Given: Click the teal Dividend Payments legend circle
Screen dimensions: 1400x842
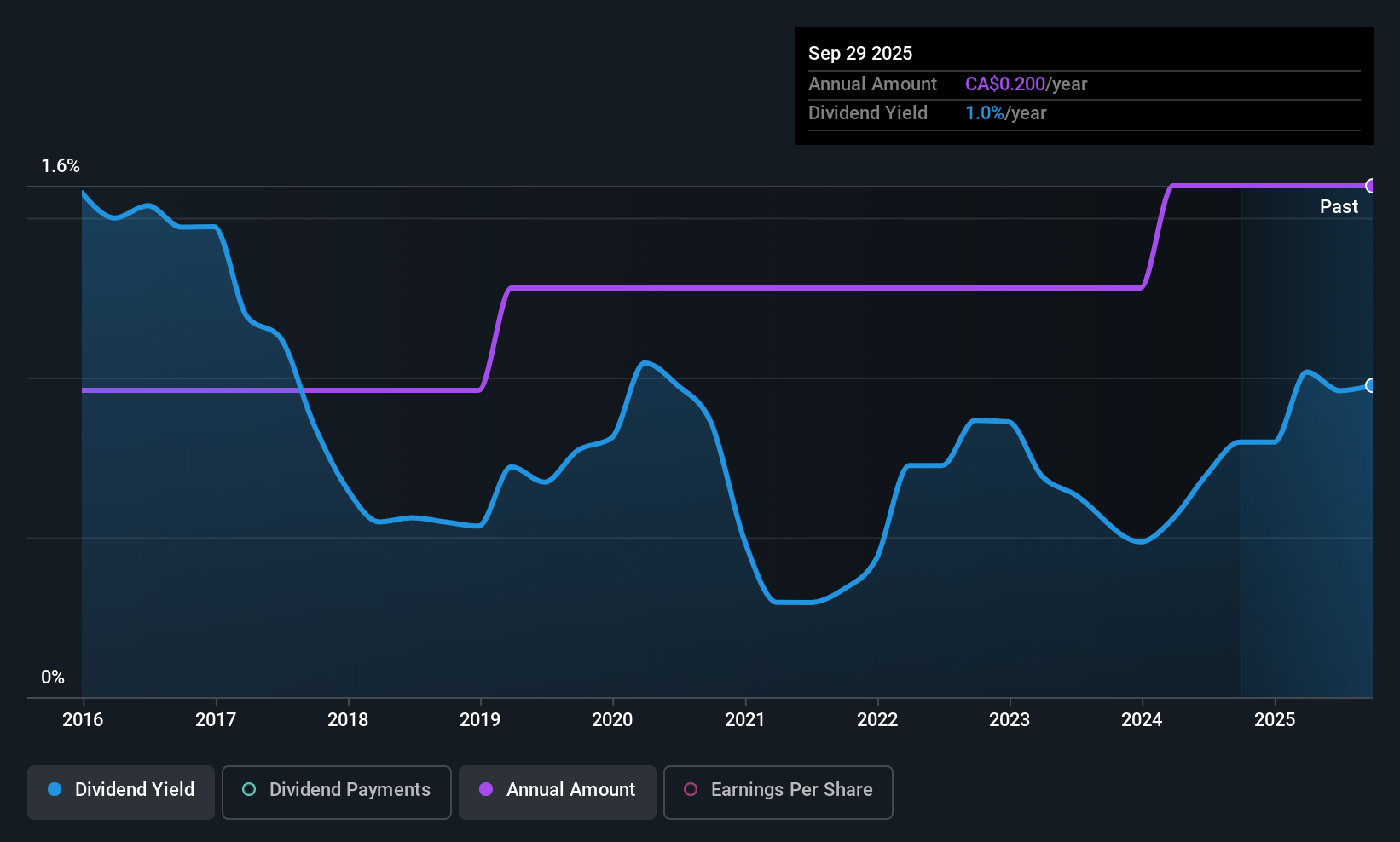Looking at the screenshot, I should tap(249, 789).
